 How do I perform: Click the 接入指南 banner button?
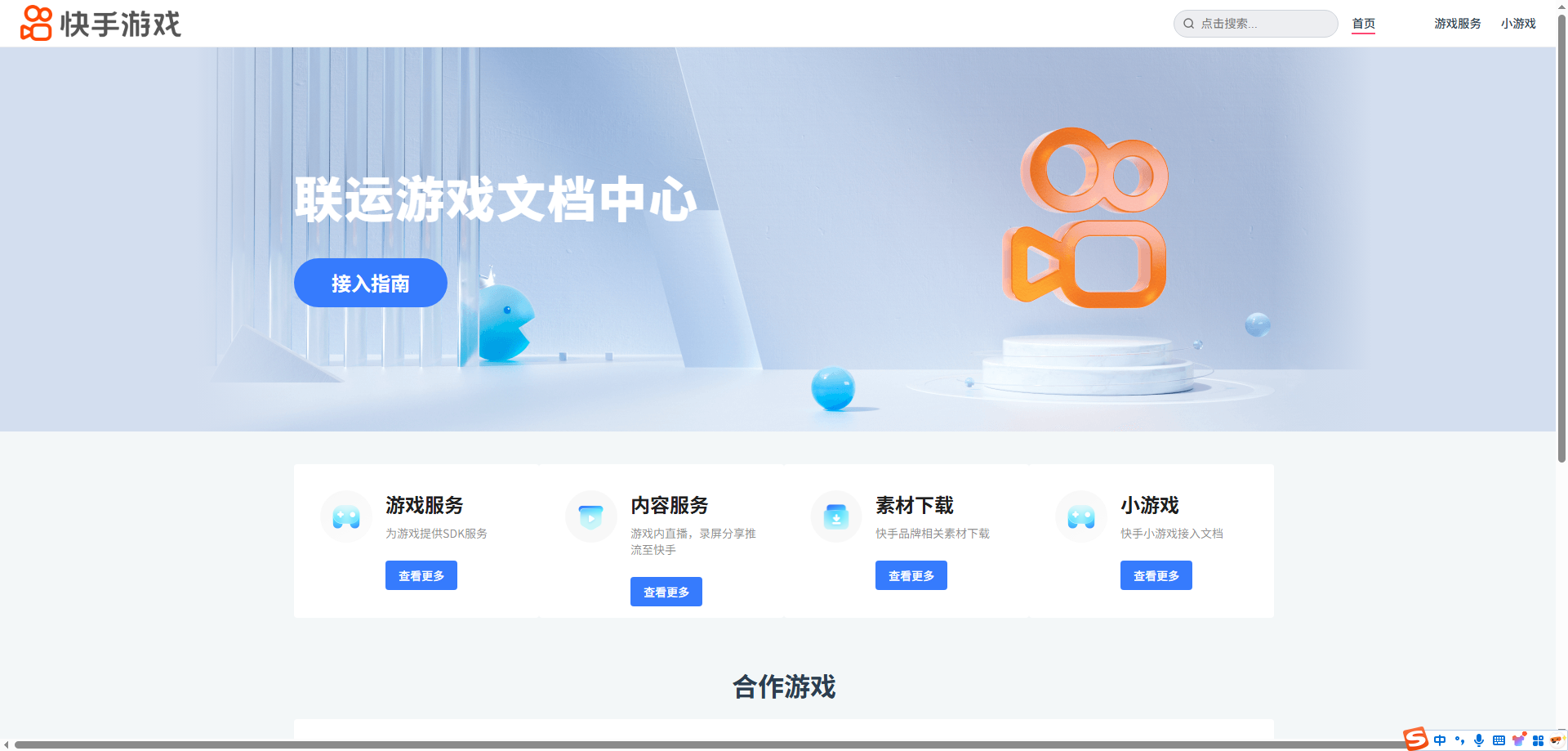(371, 283)
